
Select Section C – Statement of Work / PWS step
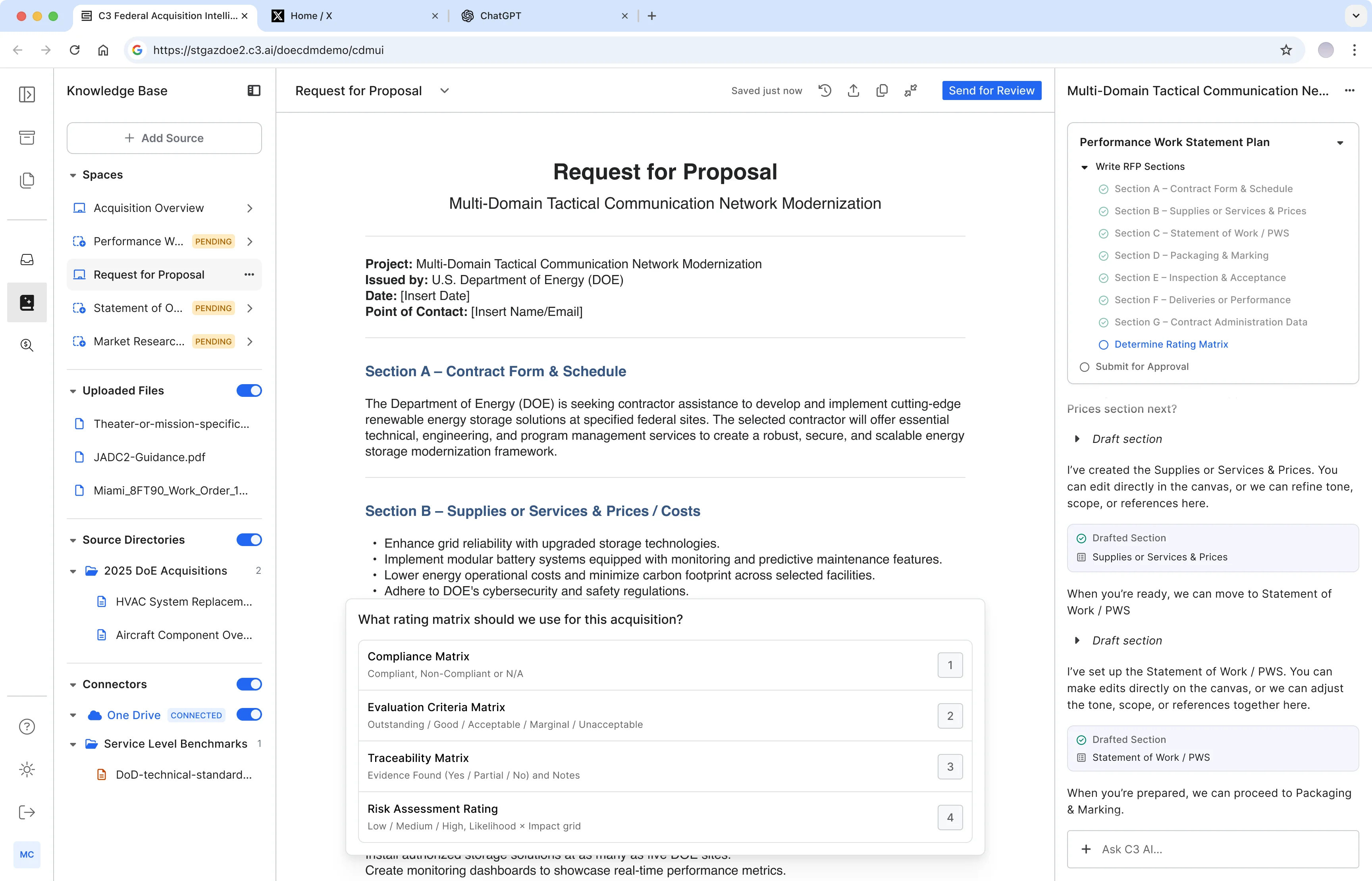tap(1202, 233)
